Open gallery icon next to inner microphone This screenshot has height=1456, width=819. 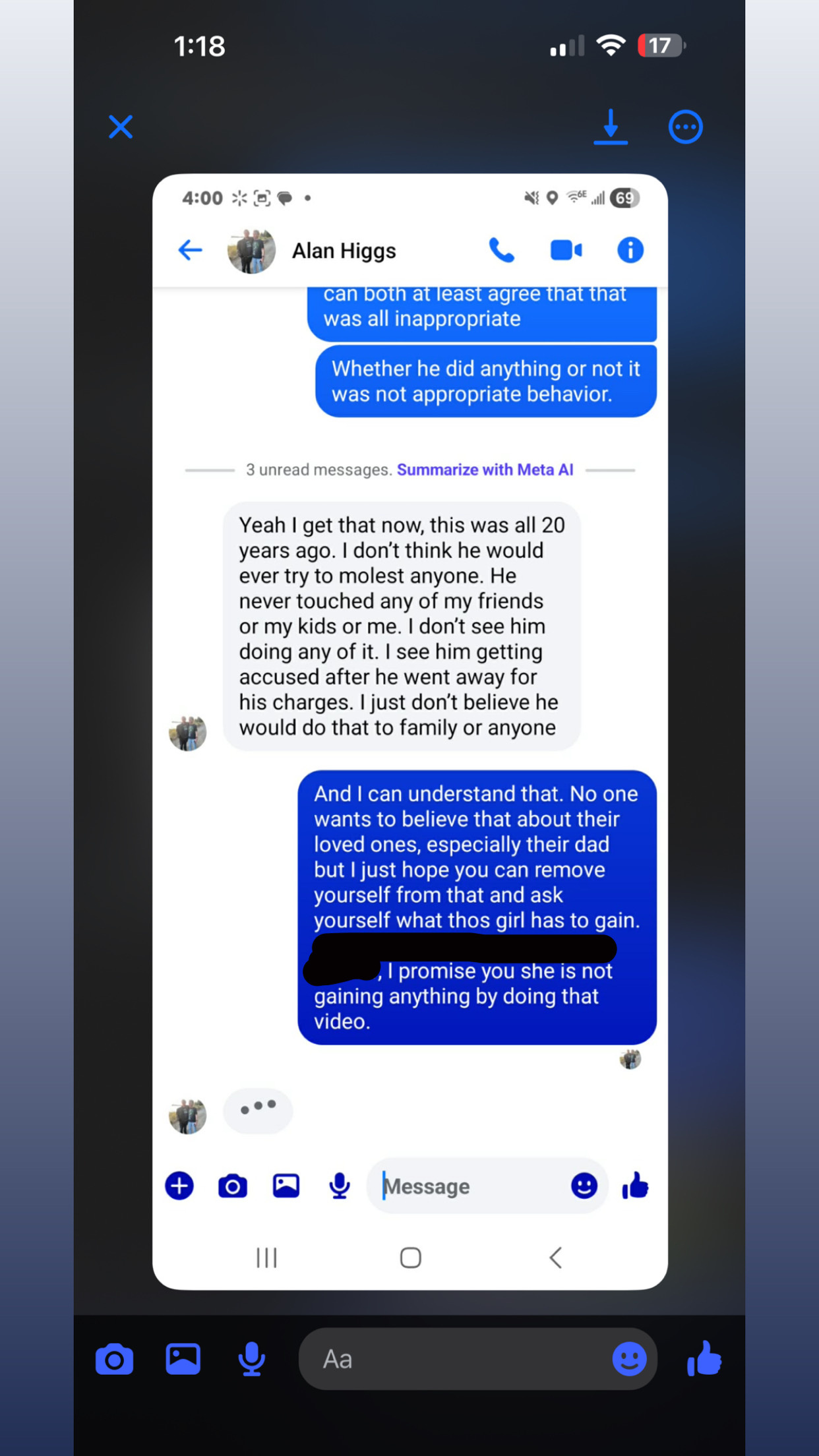coord(286,1186)
